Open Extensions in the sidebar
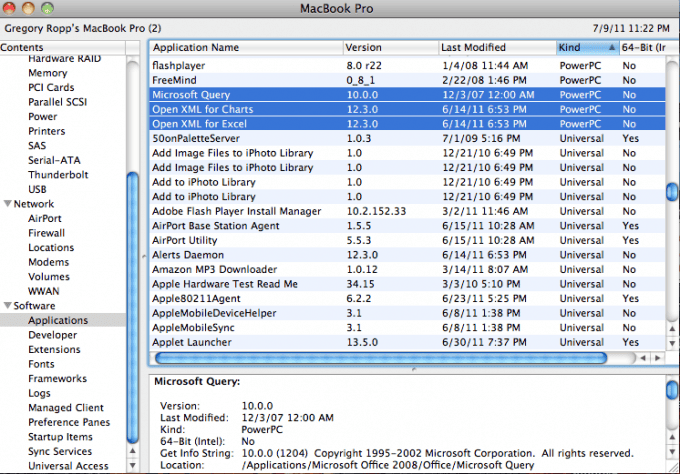The height and width of the screenshot is (474, 680). (x=54, y=349)
